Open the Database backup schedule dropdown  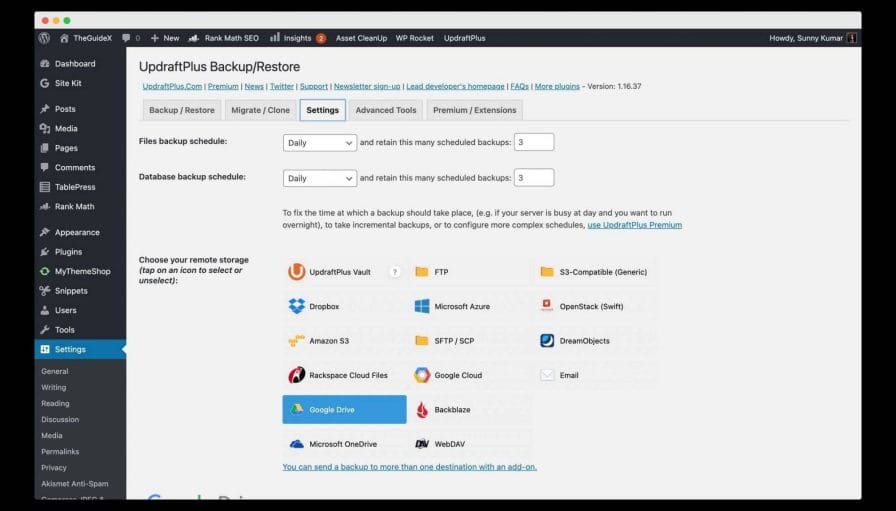(x=319, y=178)
